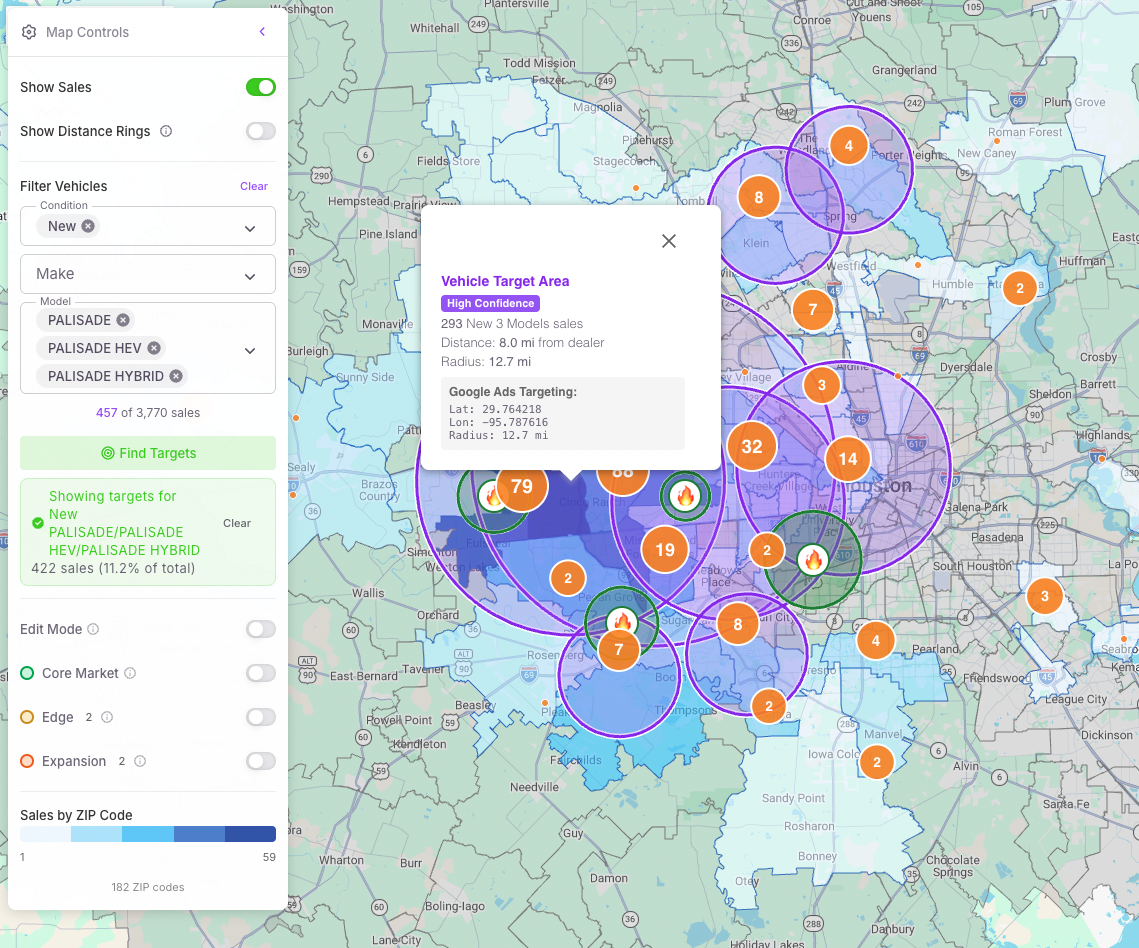Enable the Show Distance Rings toggle
Image resolution: width=1139 pixels, height=948 pixels.
260,131
